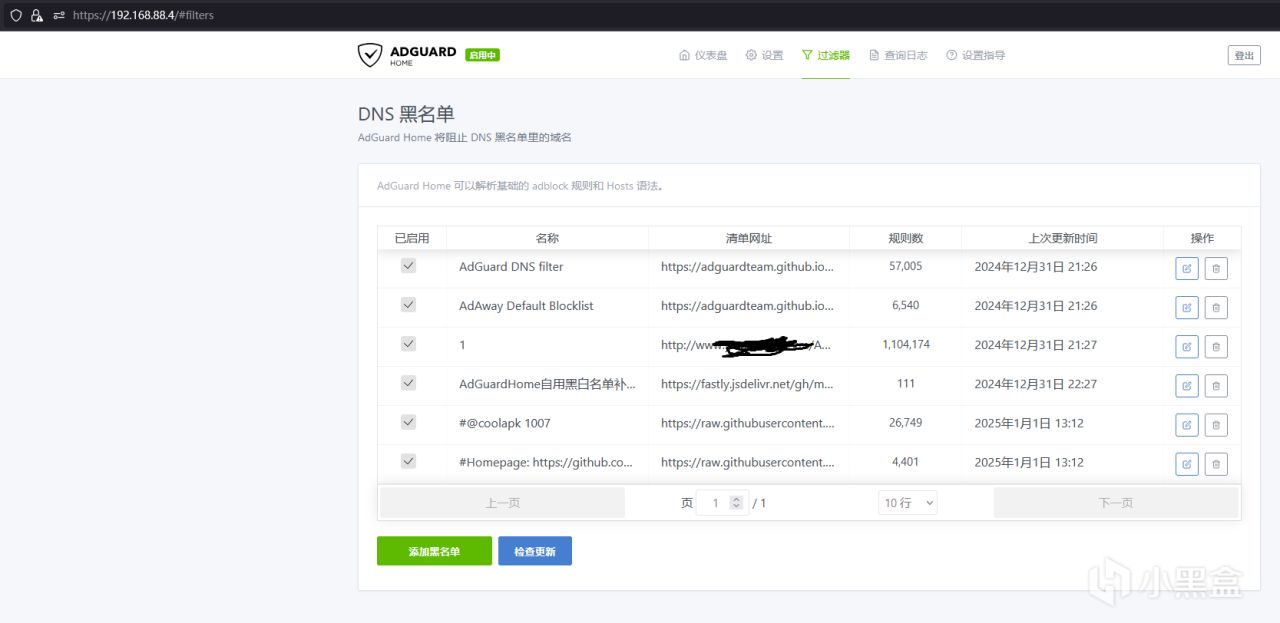This screenshot has height=623, width=1280.
Task: Click the 2024年12月31日 22:27 update time
Action: coord(1036,384)
